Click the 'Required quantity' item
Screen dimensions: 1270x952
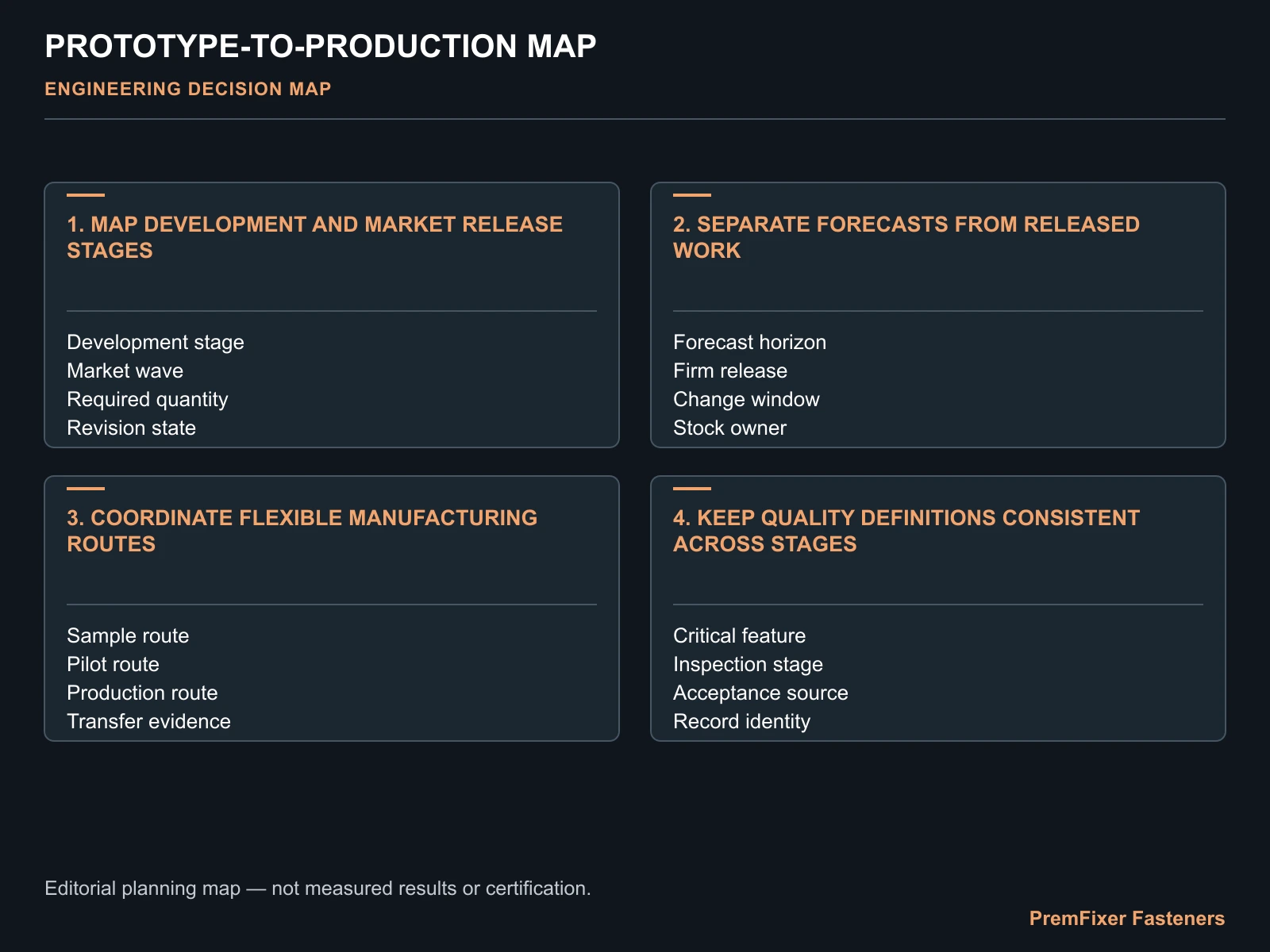pos(148,399)
